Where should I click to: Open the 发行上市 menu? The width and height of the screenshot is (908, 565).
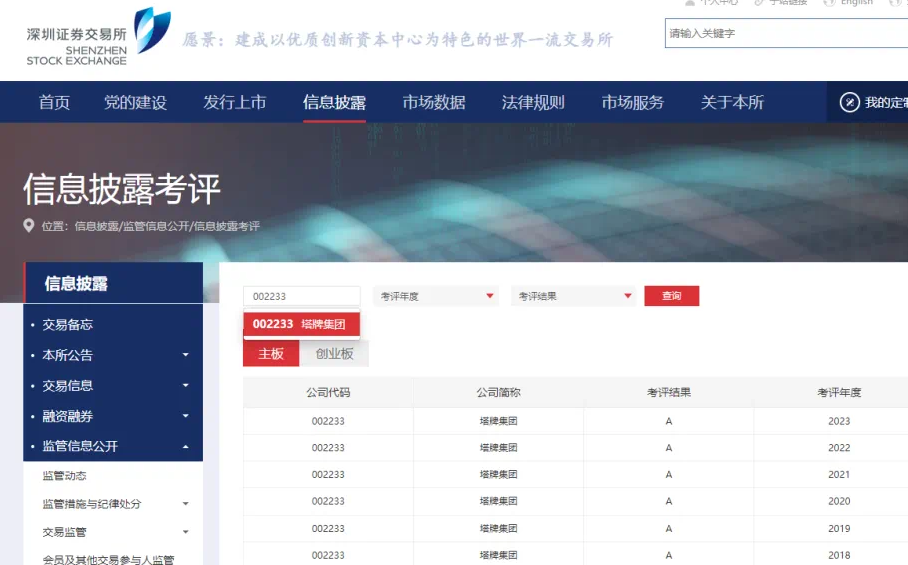point(235,102)
